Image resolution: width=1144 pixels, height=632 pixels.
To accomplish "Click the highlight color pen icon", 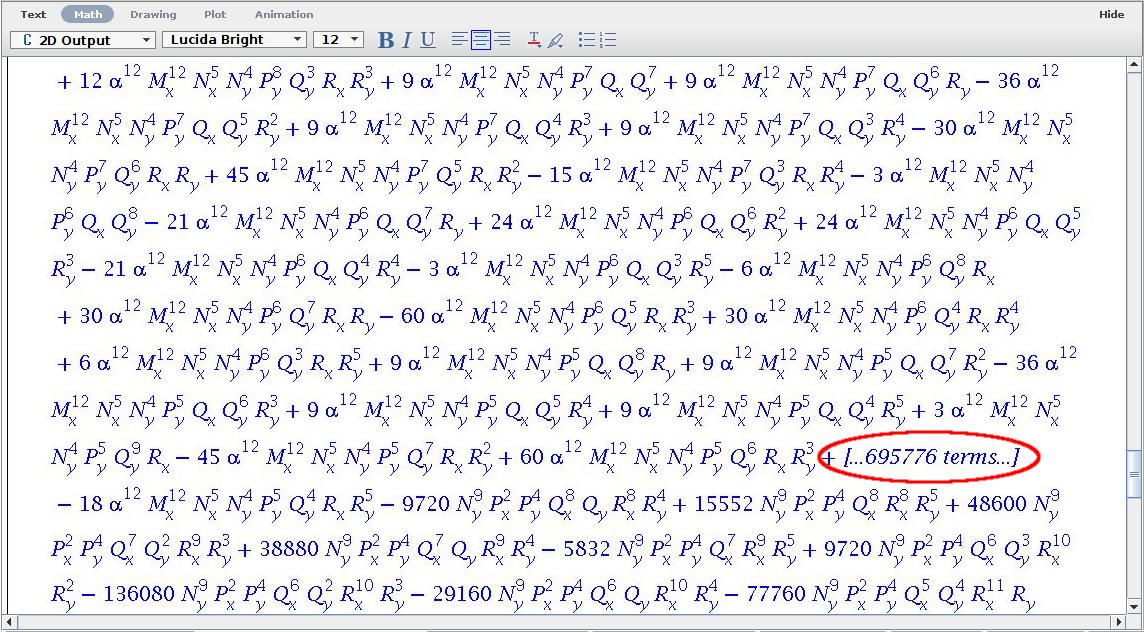I will [556, 40].
